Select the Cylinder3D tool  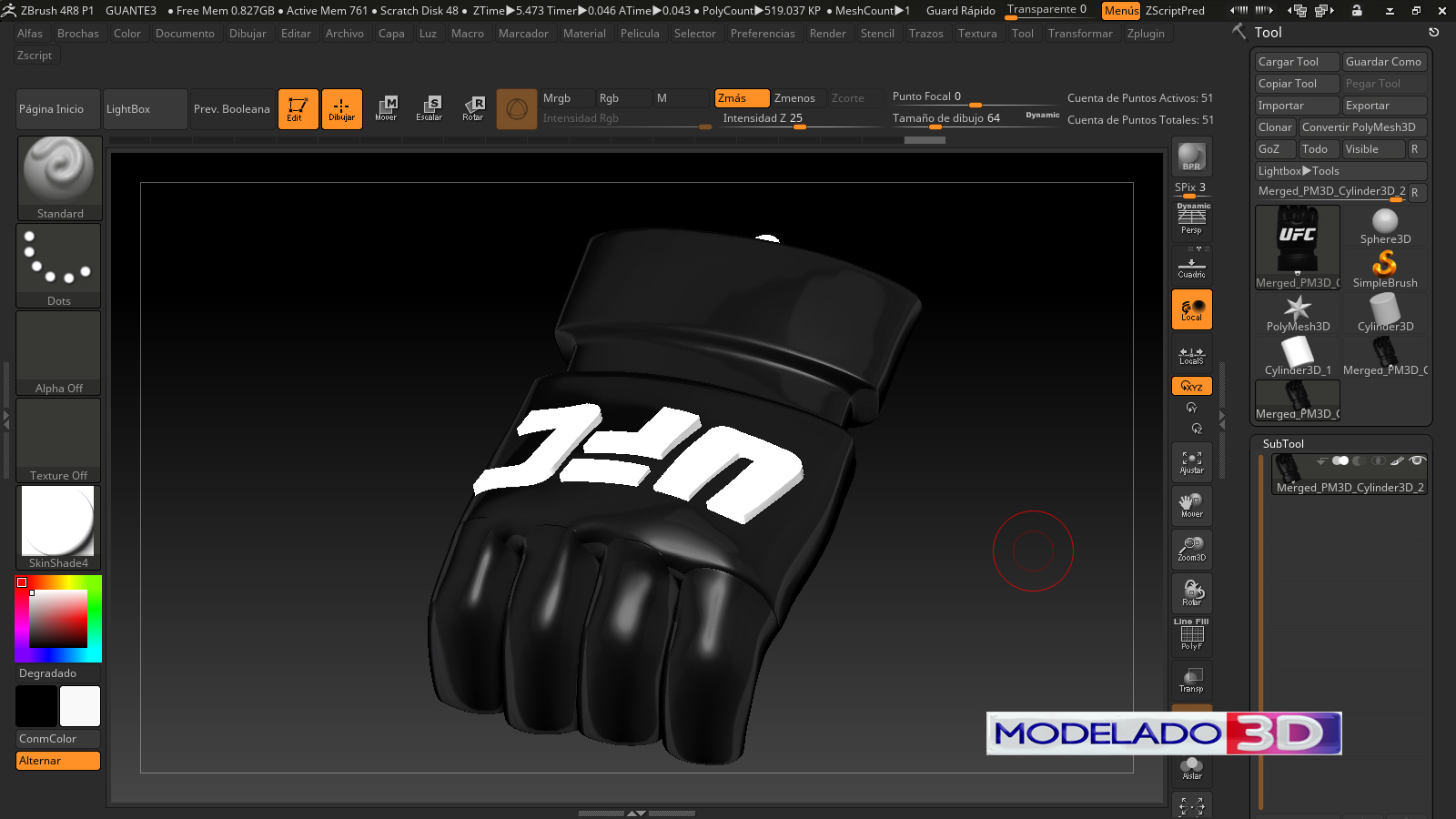1385,314
